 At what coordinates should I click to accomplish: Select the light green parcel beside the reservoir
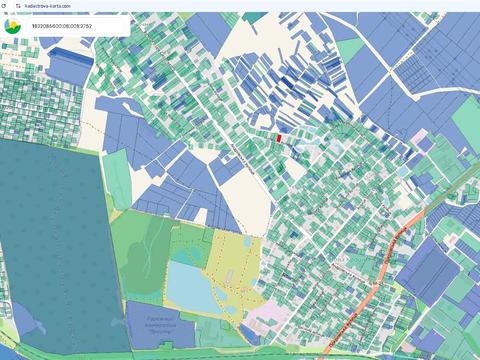[117, 179]
